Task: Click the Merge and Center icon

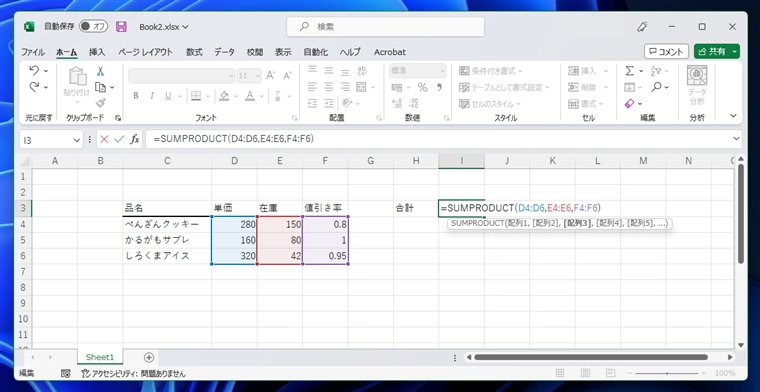Action: click(x=361, y=87)
